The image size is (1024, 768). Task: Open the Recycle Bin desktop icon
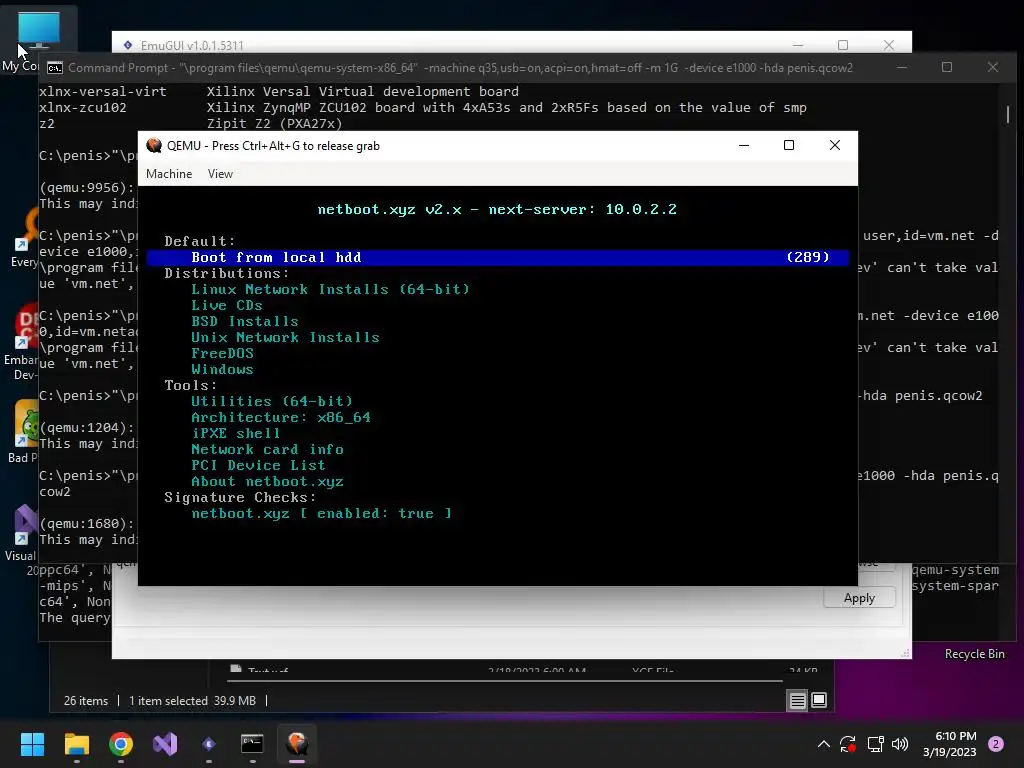click(974, 654)
